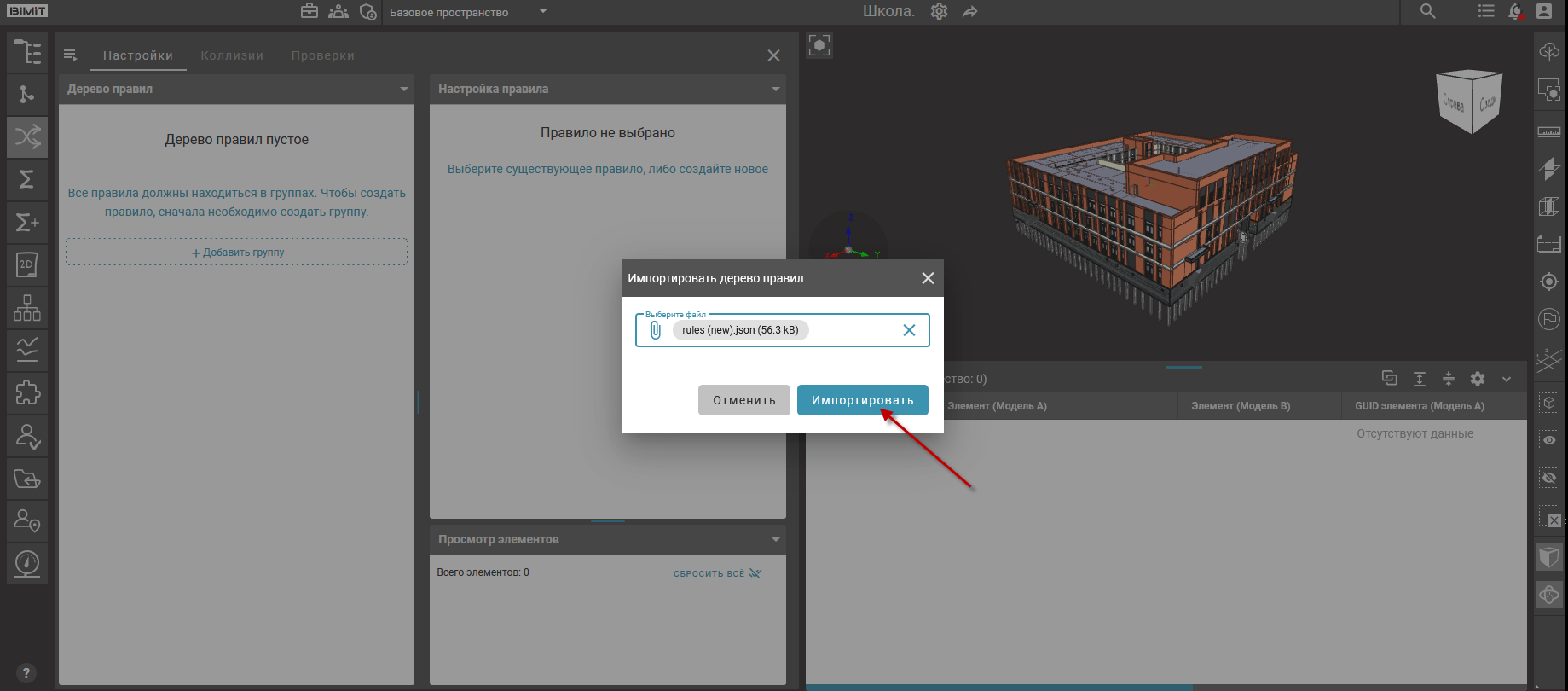This screenshot has width=1568, height=691.
Task: Click the Отменить button
Action: coord(743,400)
